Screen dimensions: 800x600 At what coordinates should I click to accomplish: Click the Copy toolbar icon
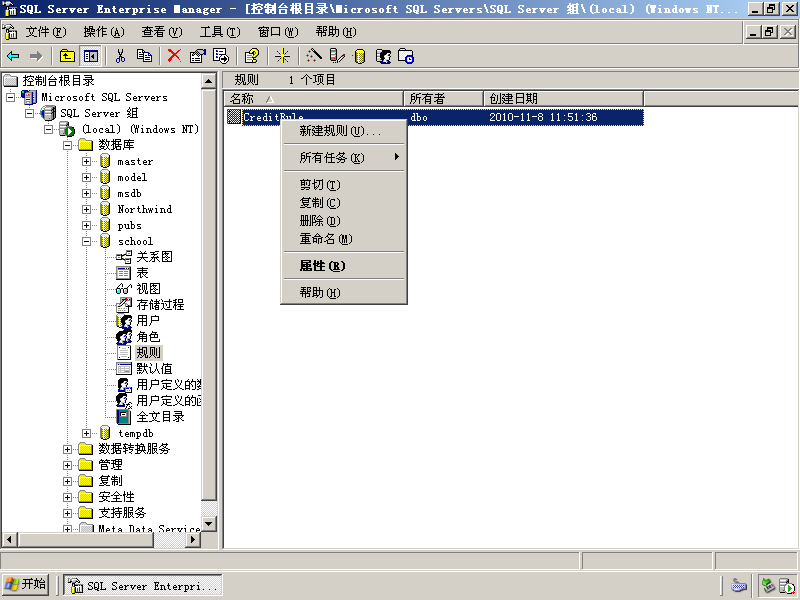(144, 56)
